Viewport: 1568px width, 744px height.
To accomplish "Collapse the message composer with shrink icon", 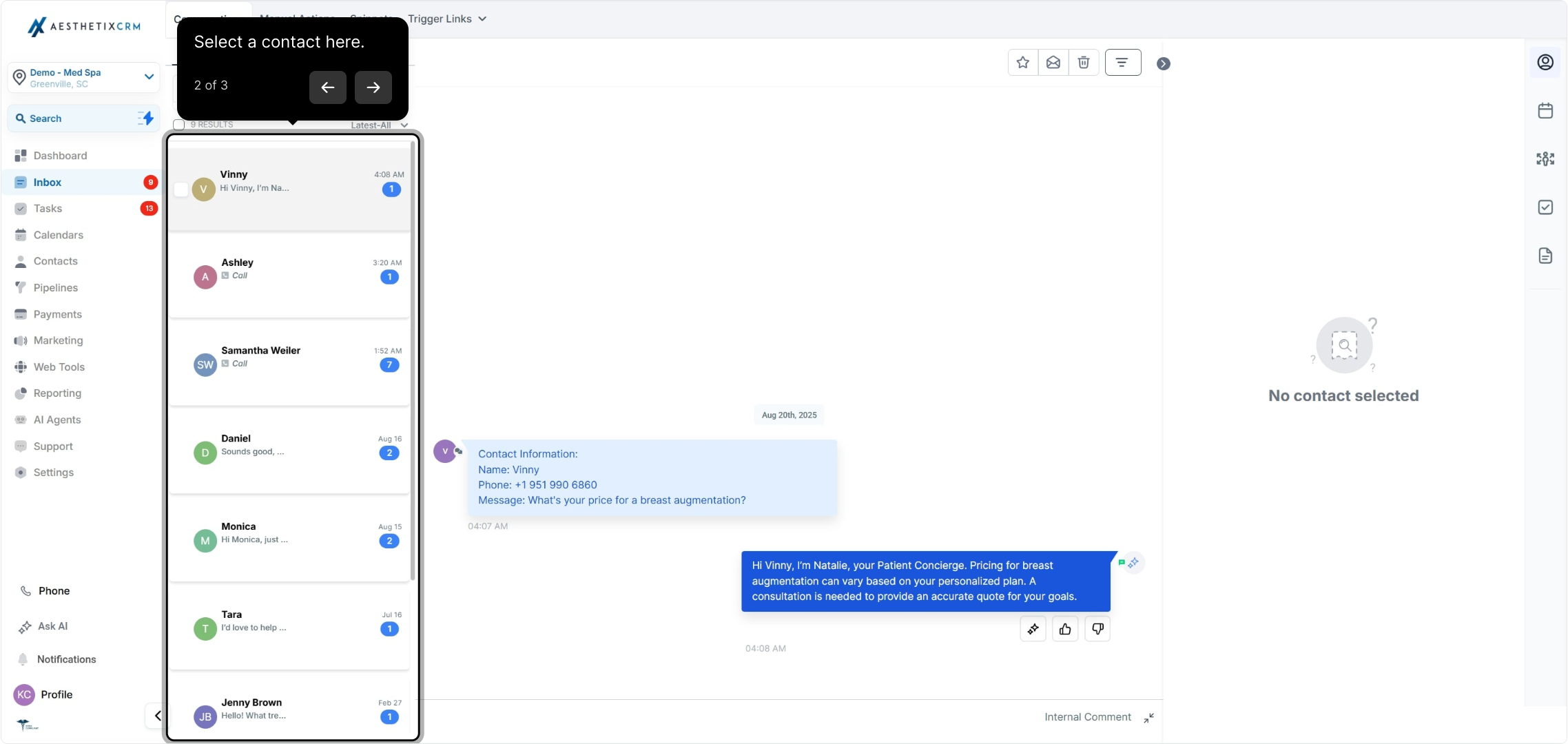I will click(1149, 718).
